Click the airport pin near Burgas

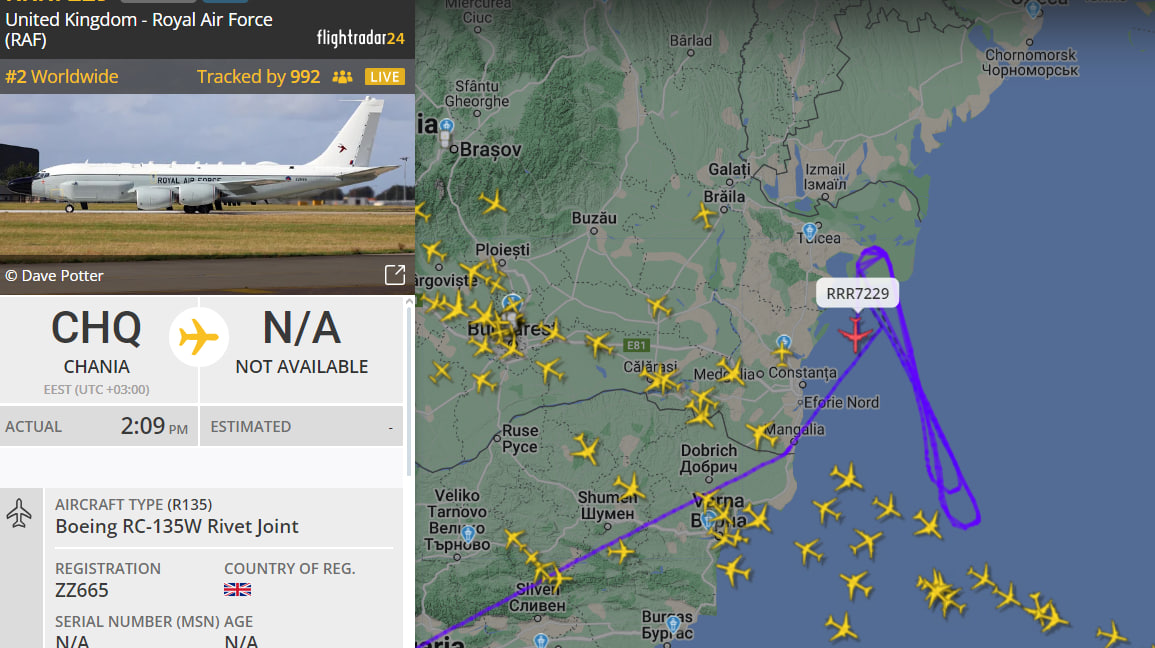click(x=673, y=626)
